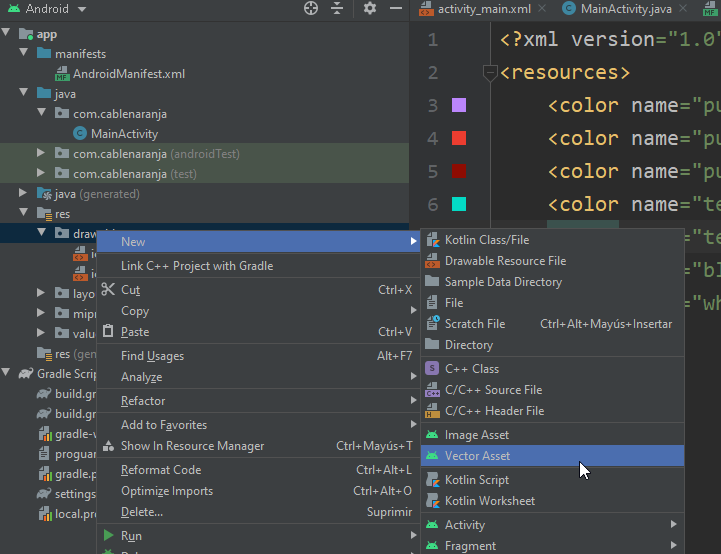Create a new Vector Asset
The image size is (721, 554).
coord(552,456)
